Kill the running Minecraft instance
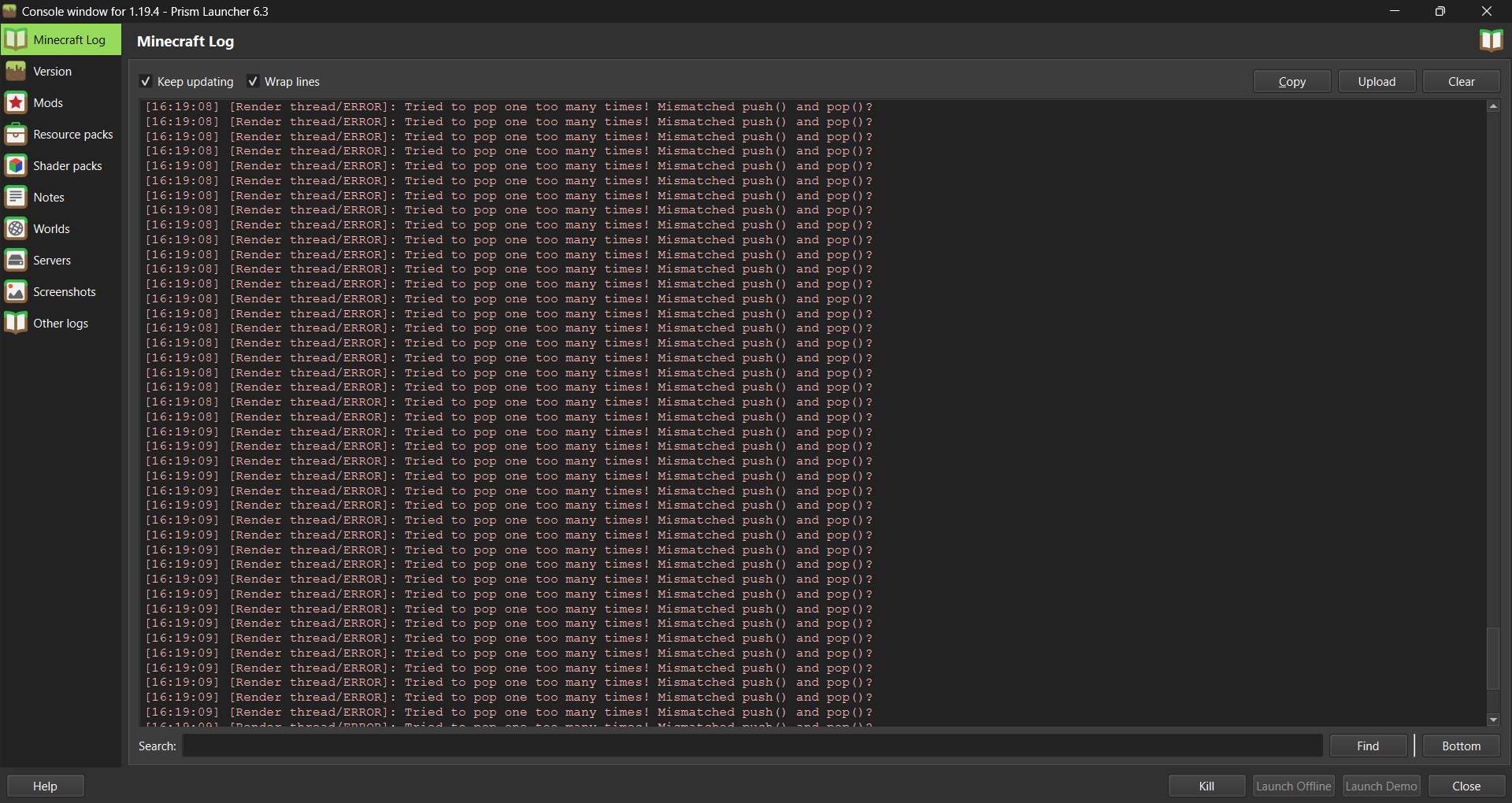The image size is (1512, 803). point(1206,785)
